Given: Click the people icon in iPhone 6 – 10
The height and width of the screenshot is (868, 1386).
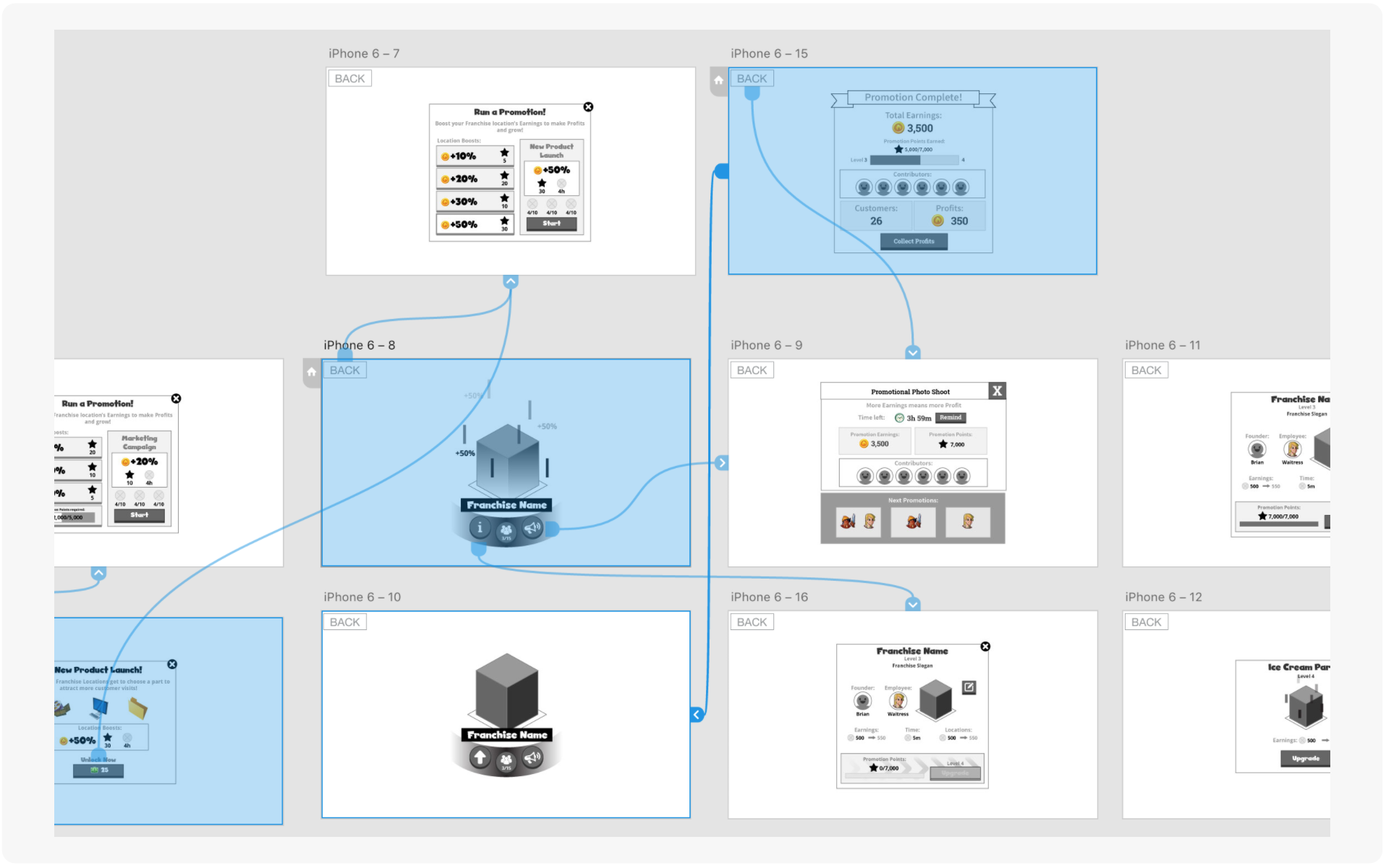Looking at the screenshot, I should pos(506,762).
